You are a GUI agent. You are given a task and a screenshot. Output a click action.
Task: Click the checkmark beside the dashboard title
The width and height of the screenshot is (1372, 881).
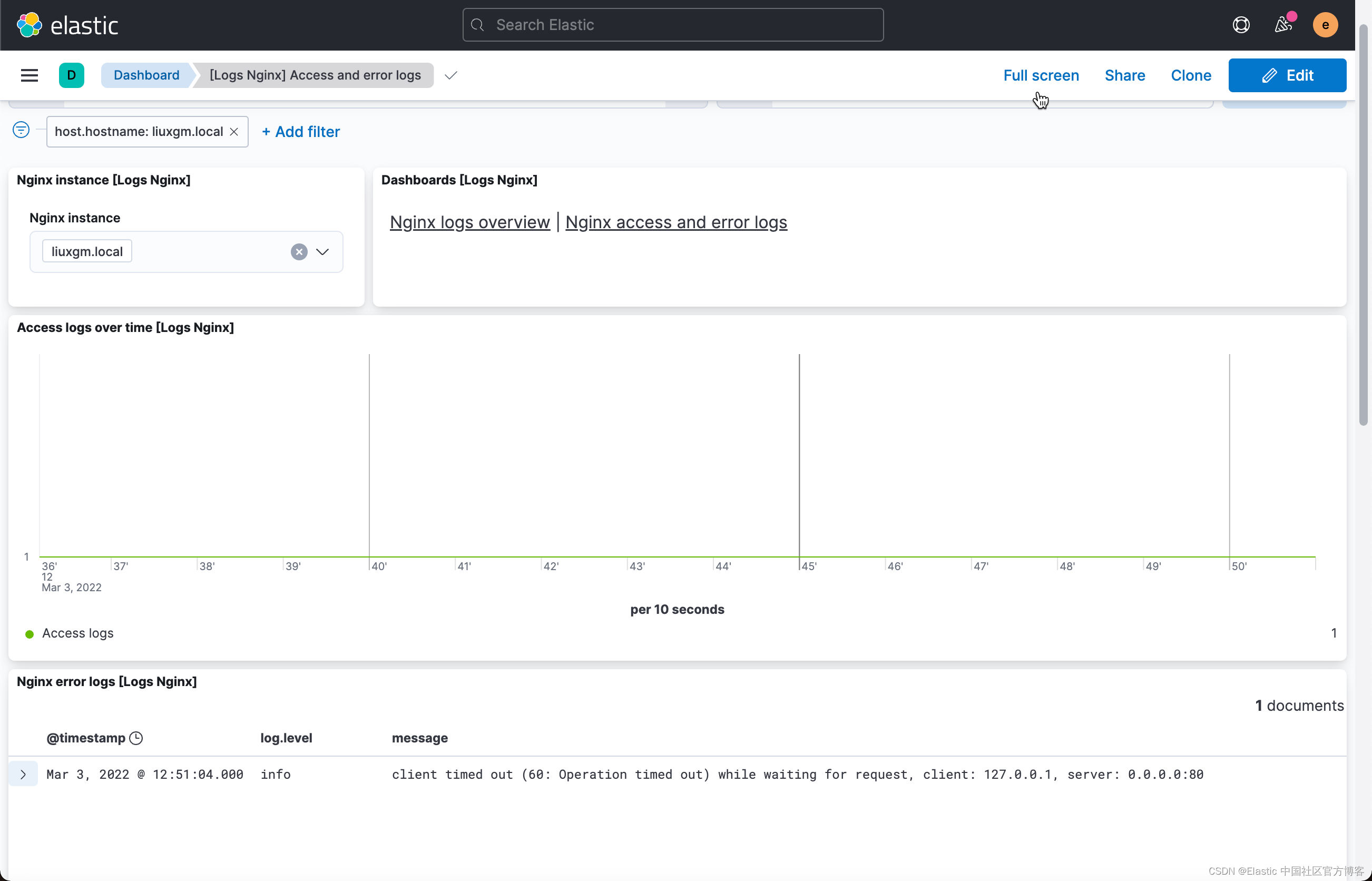pyautogui.click(x=450, y=75)
